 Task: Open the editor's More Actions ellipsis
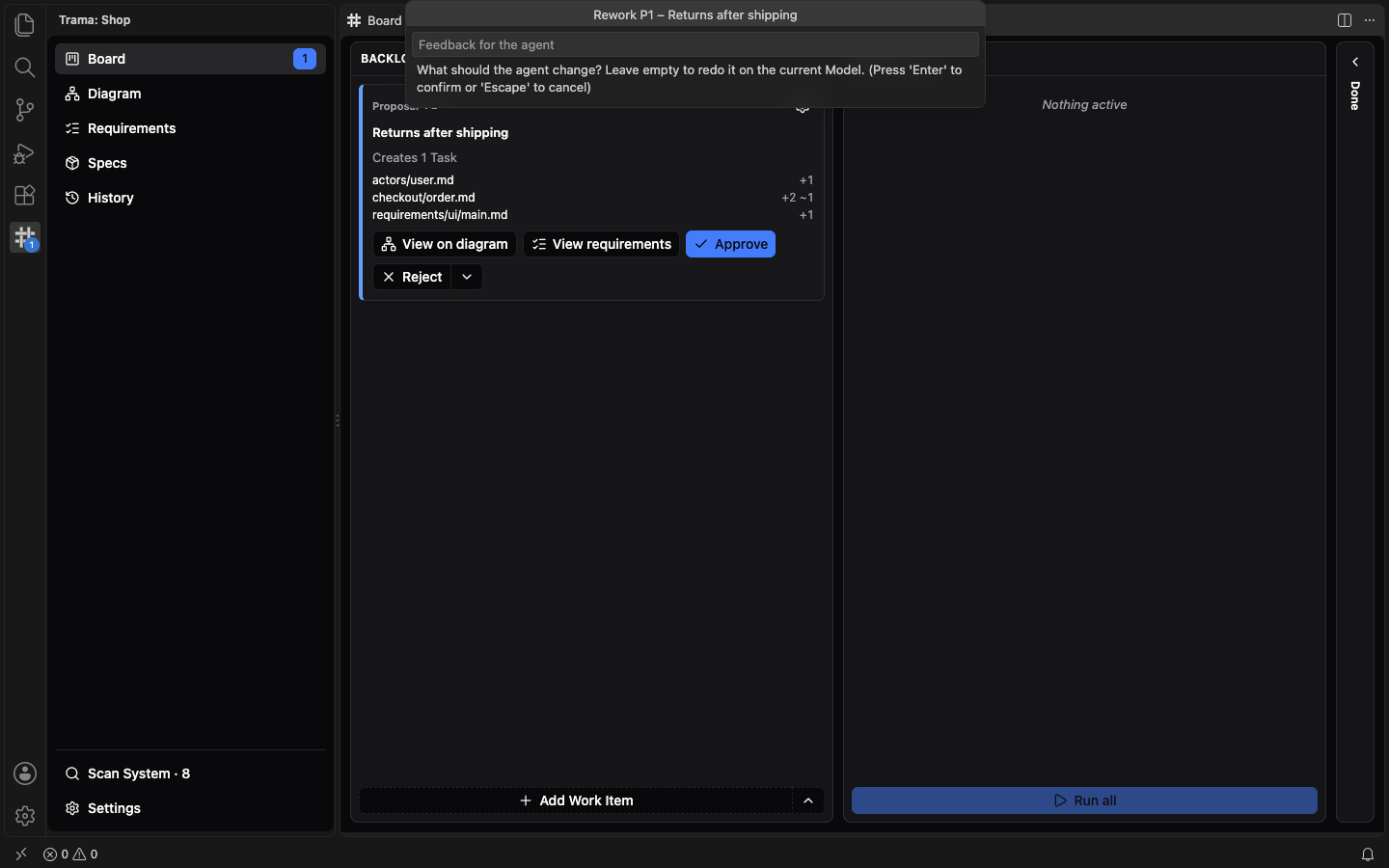[1370, 20]
